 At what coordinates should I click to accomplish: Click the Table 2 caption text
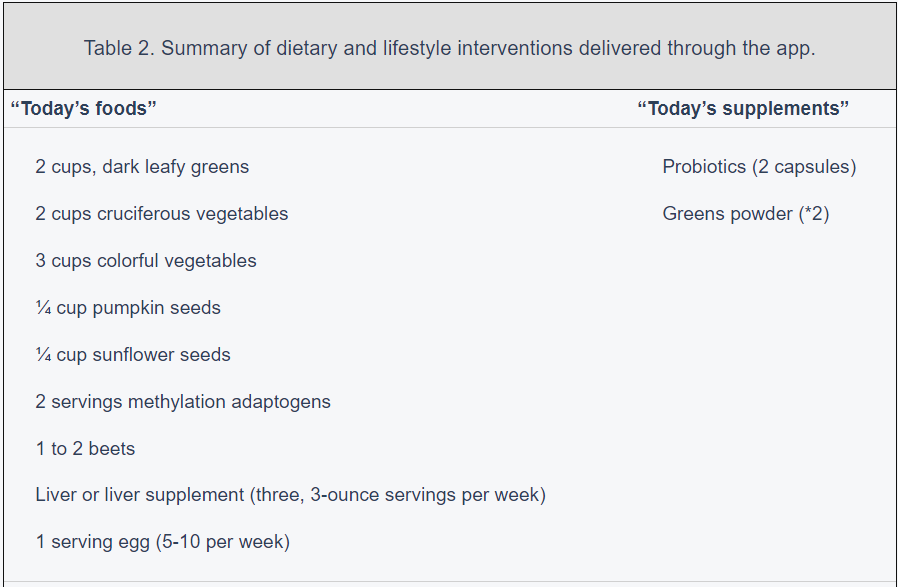click(449, 48)
